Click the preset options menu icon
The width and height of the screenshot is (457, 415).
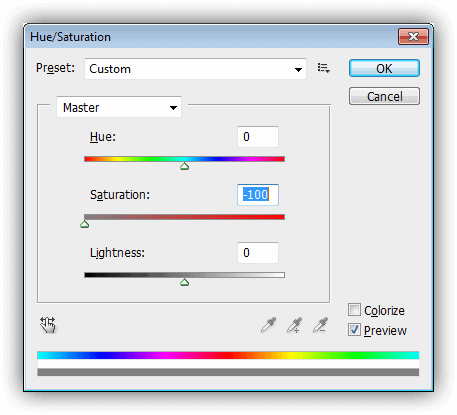(323, 68)
